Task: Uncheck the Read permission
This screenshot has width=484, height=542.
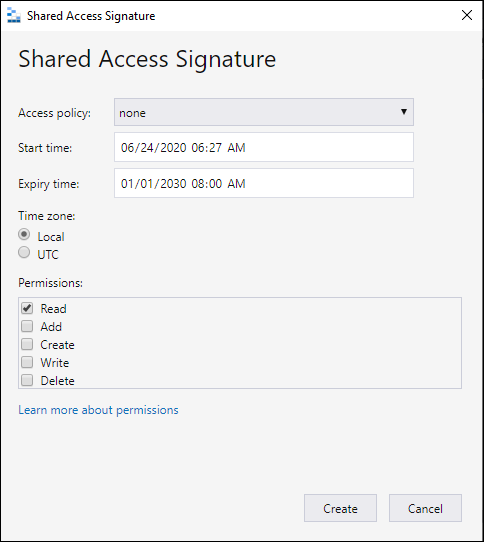Action: (27, 308)
